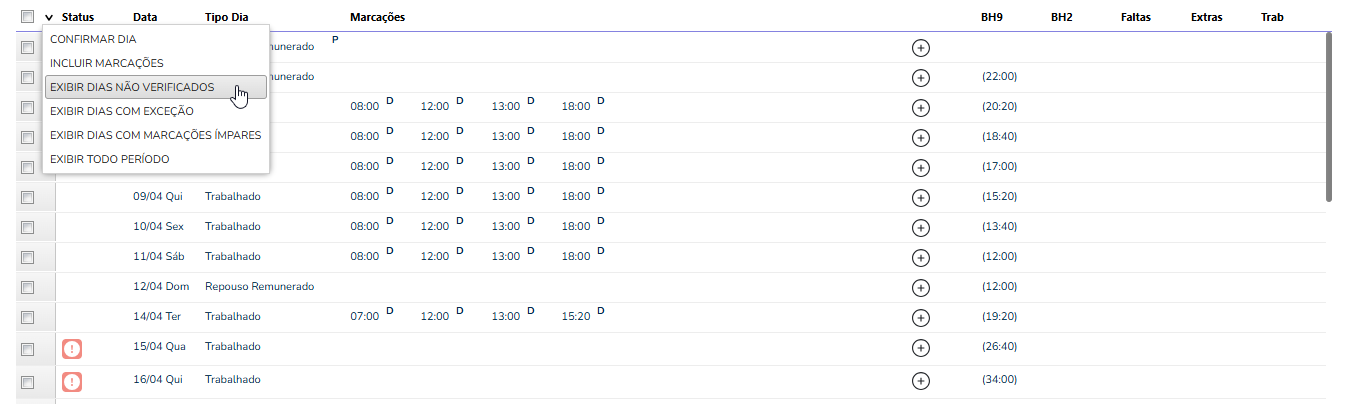Click the plus icon on the 14/04 Ter row

921,317
